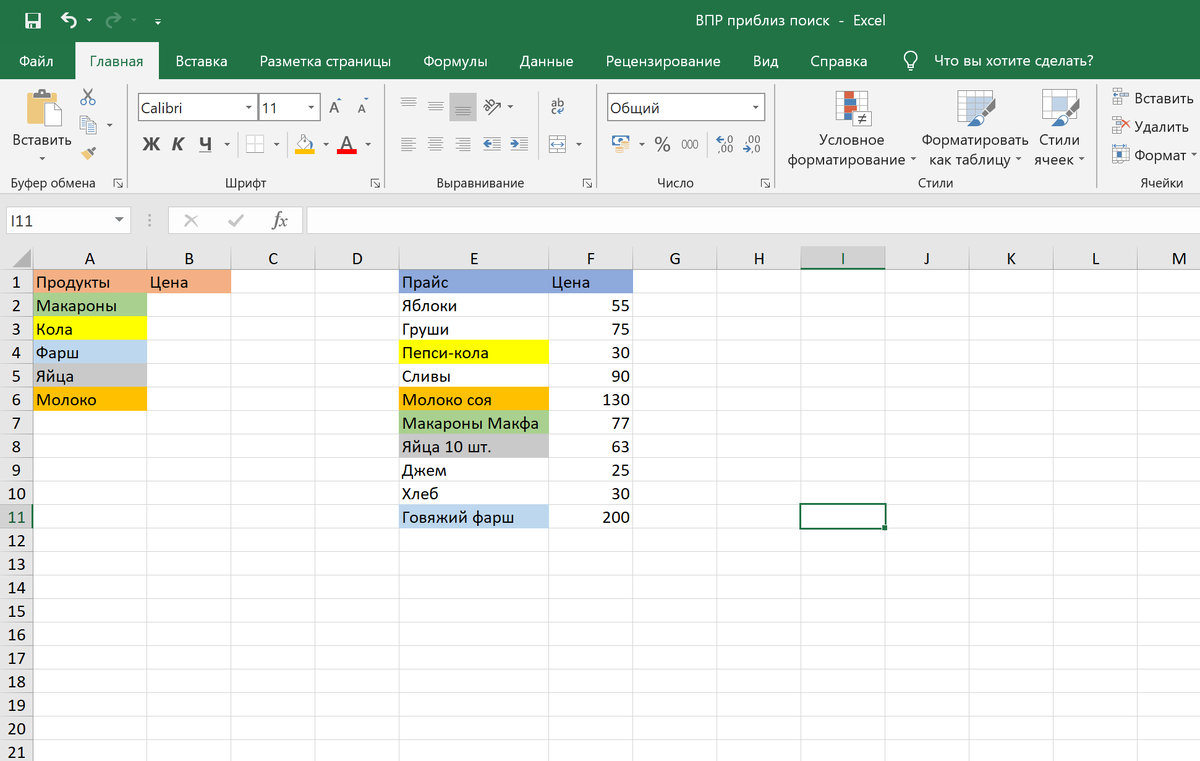Select the column E header
The height and width of the screenshot is (761, 1200).
[473, 258]
